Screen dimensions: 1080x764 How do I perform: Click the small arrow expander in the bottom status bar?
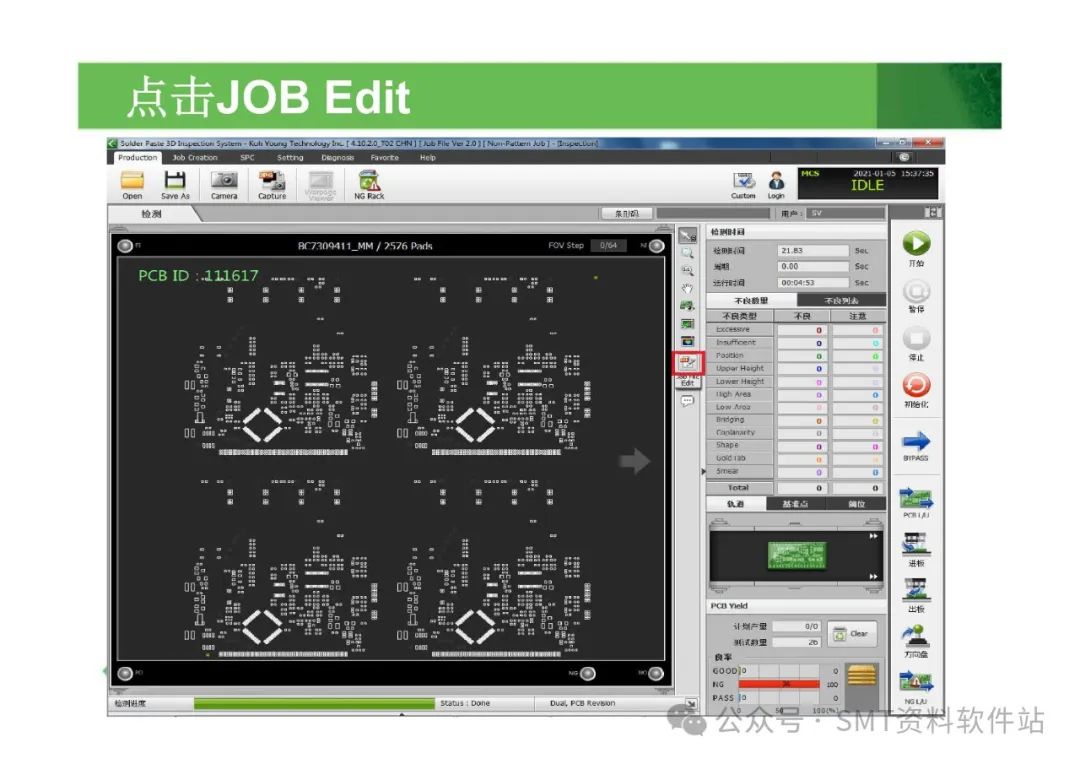point(691,703)
